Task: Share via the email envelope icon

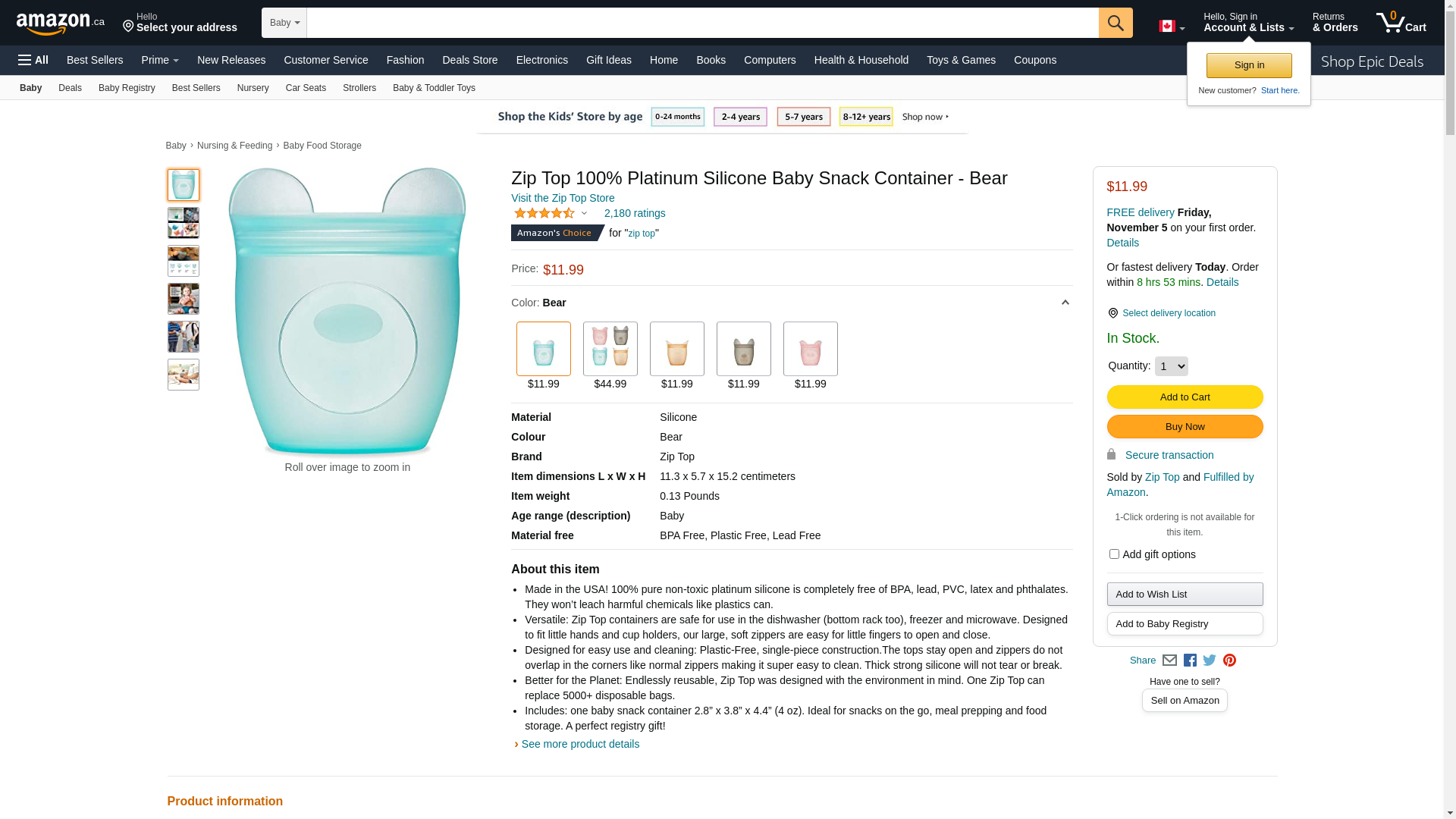Action: pyautogui.click(x=1169, y=661)
